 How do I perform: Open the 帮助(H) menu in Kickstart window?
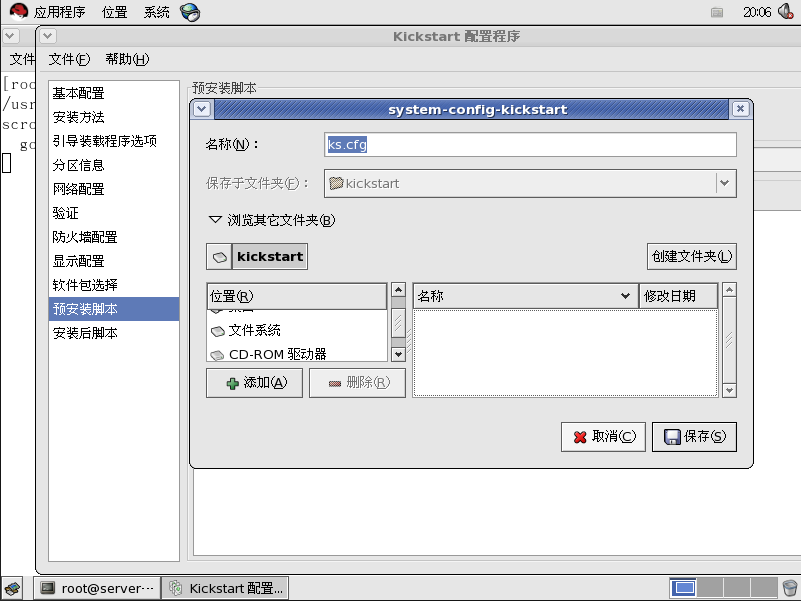(x=127, y=59)
